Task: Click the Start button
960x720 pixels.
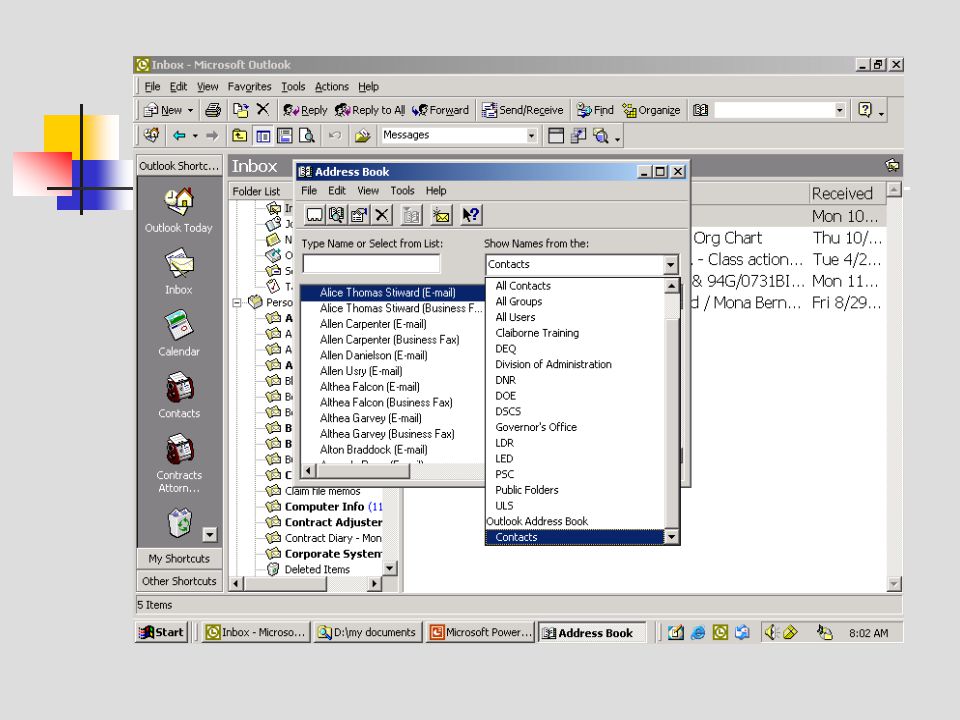Action: coord(162,632)
